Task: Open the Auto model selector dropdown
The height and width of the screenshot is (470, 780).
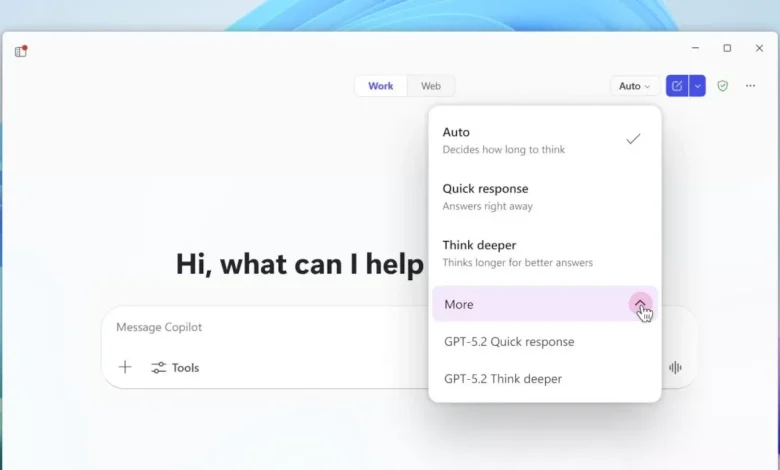Action: coord(635,86)
